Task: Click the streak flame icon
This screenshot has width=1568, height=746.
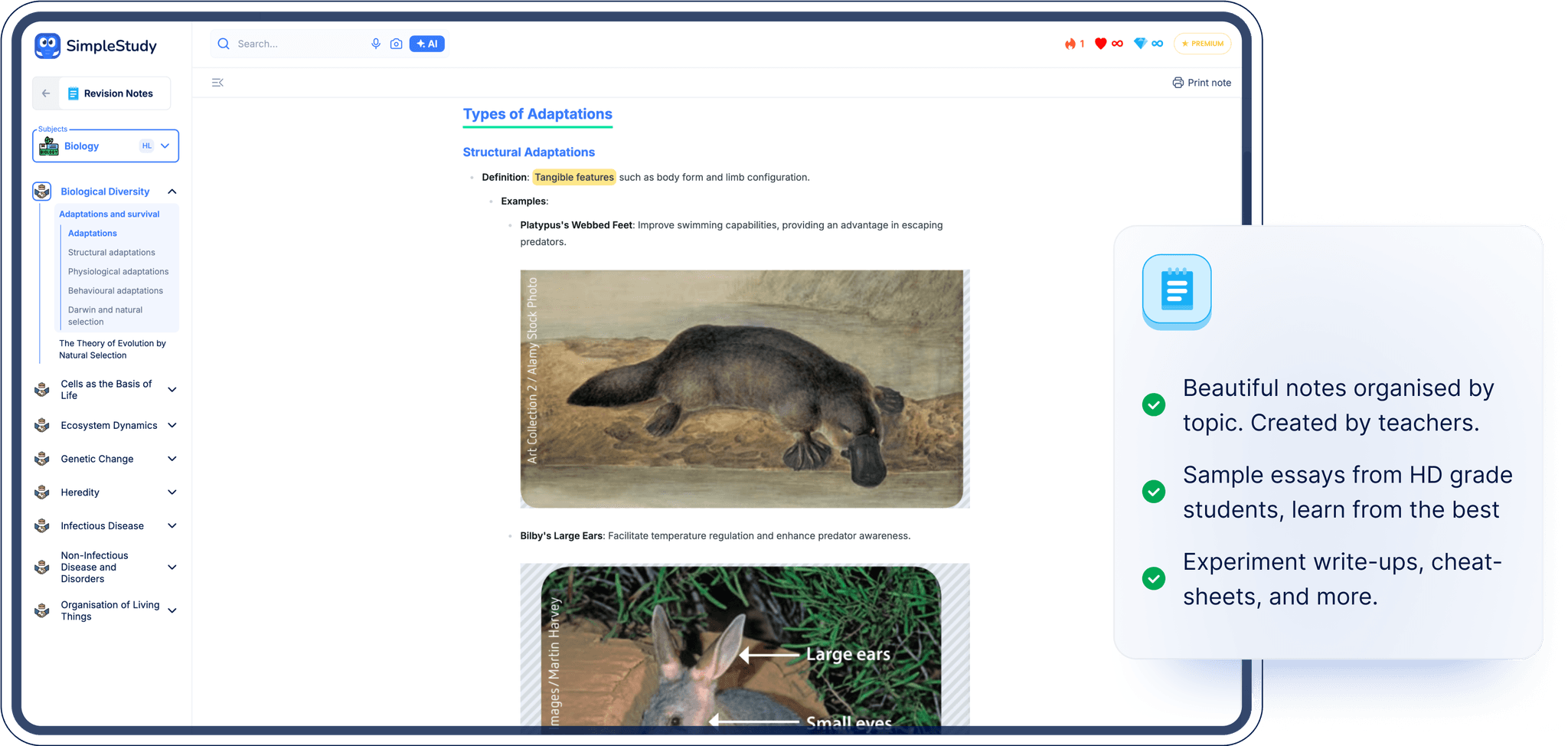Action: (1072, 44)
